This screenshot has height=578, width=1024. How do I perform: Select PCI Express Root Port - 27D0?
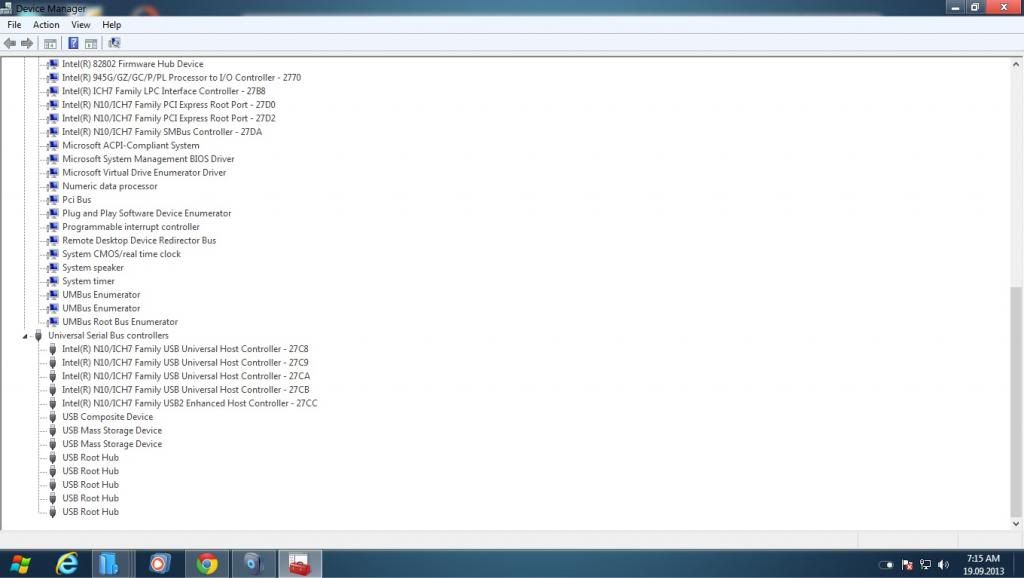(168, 104)
